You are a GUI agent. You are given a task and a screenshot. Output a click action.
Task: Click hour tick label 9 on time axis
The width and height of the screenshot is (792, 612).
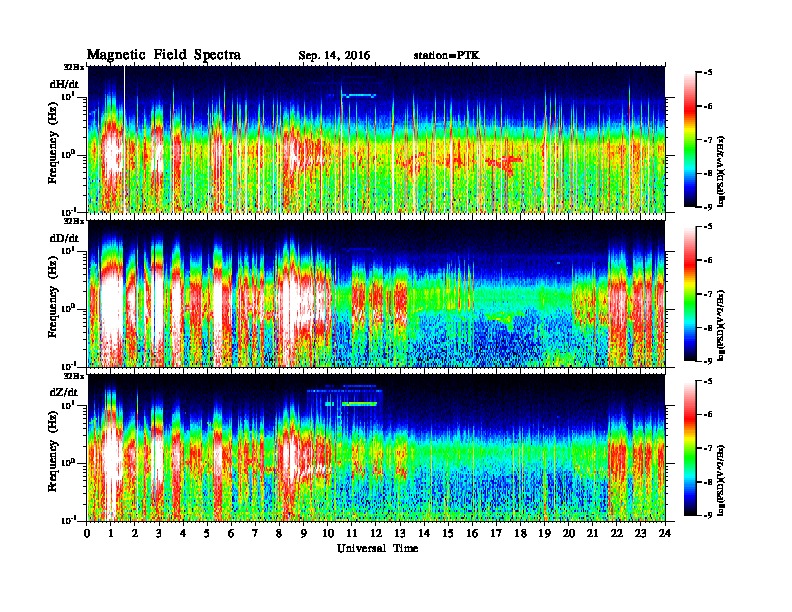point(304,533)
